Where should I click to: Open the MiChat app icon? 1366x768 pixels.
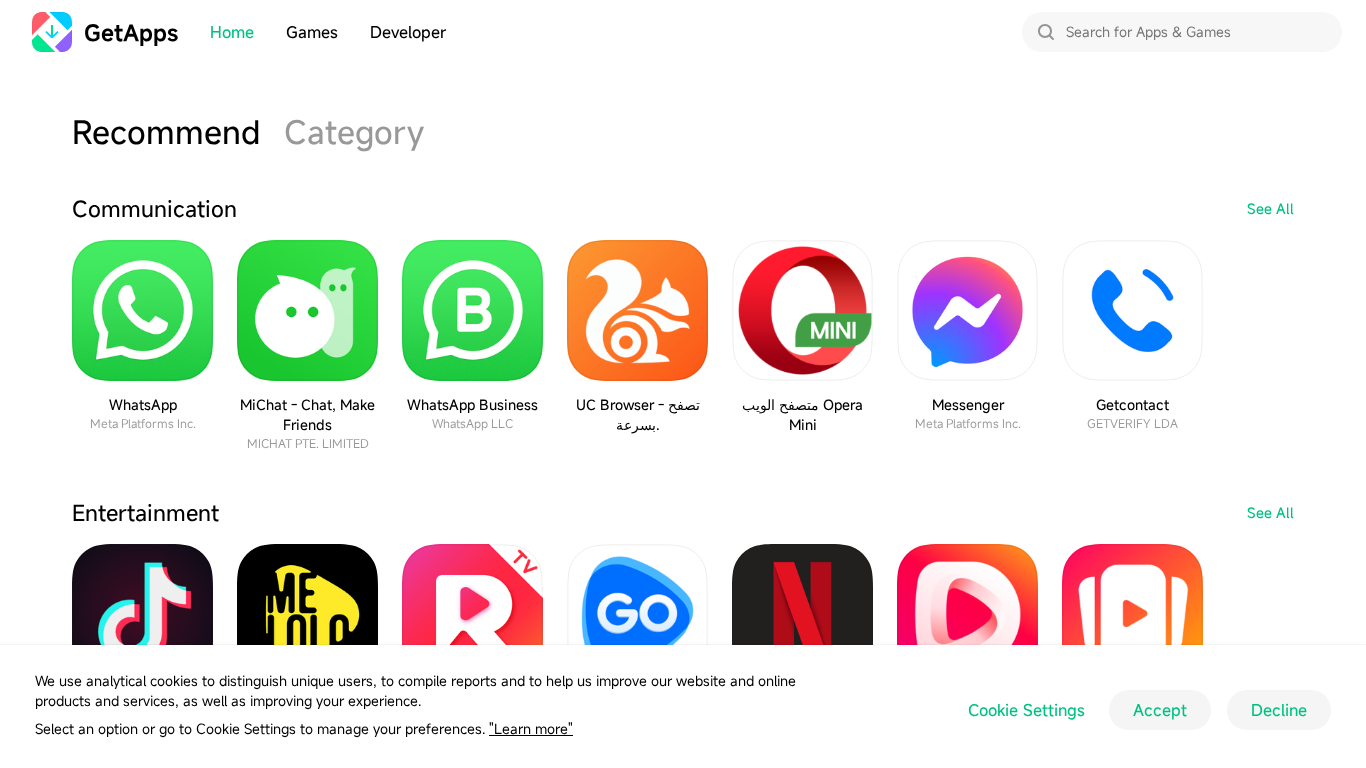click(307, 310)
